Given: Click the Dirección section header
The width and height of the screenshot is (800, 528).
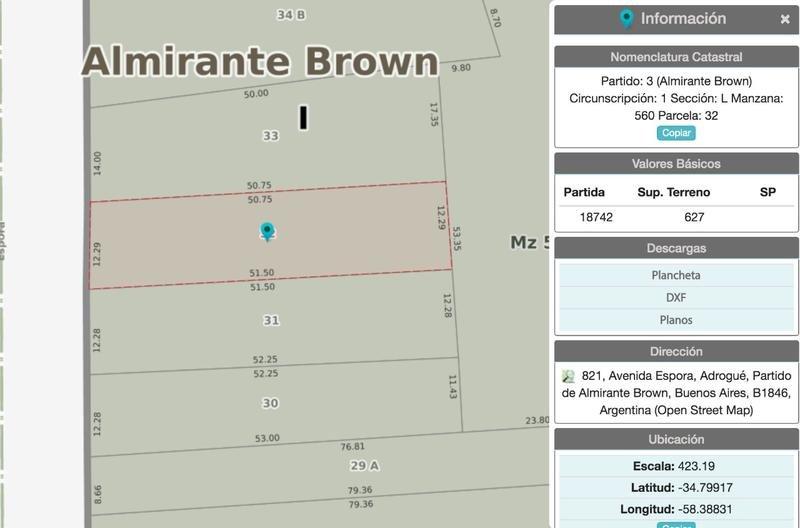Looking at the screenshot, I should coord(676,352).
